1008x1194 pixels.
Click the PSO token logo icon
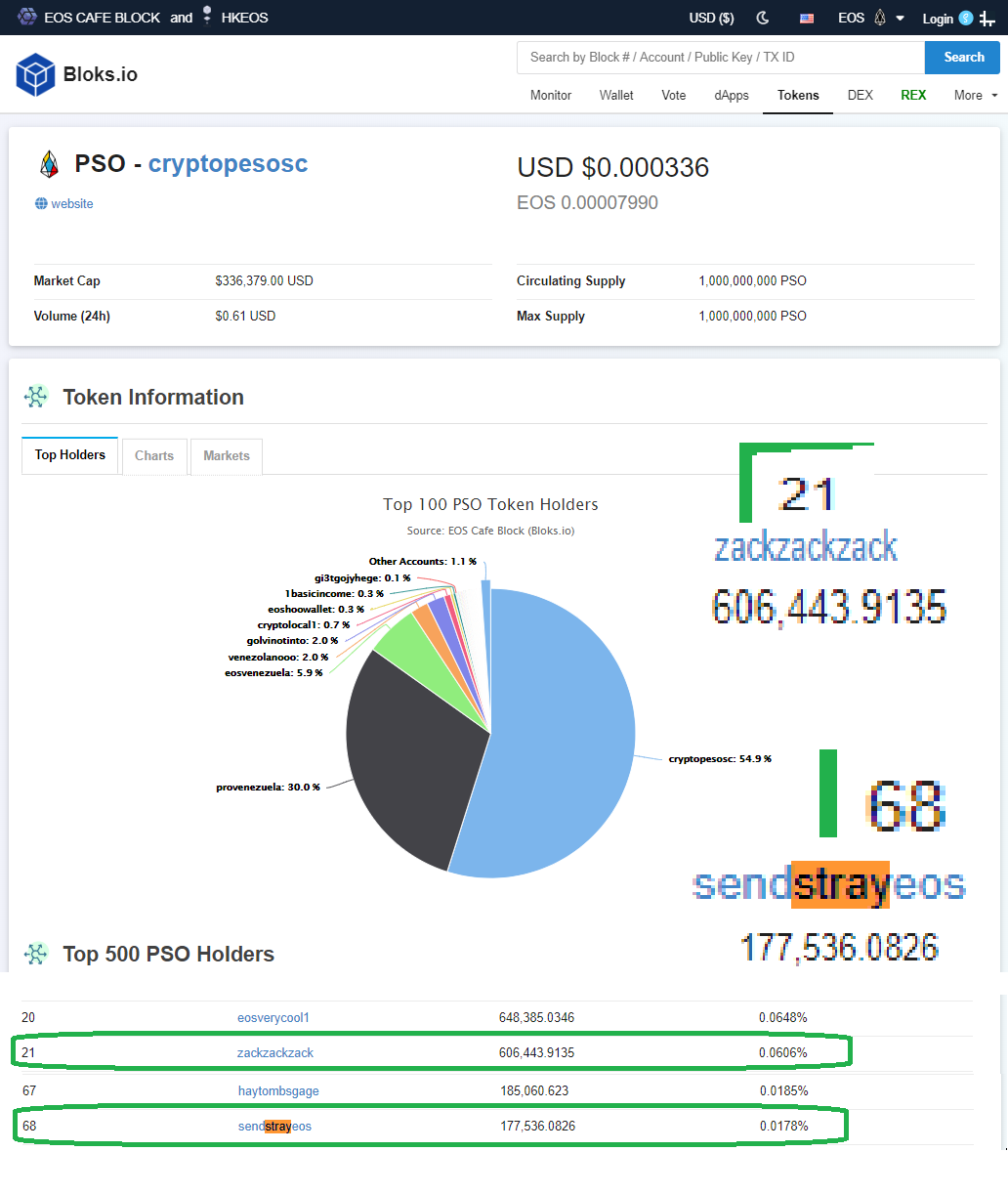(x=49, y=164)
